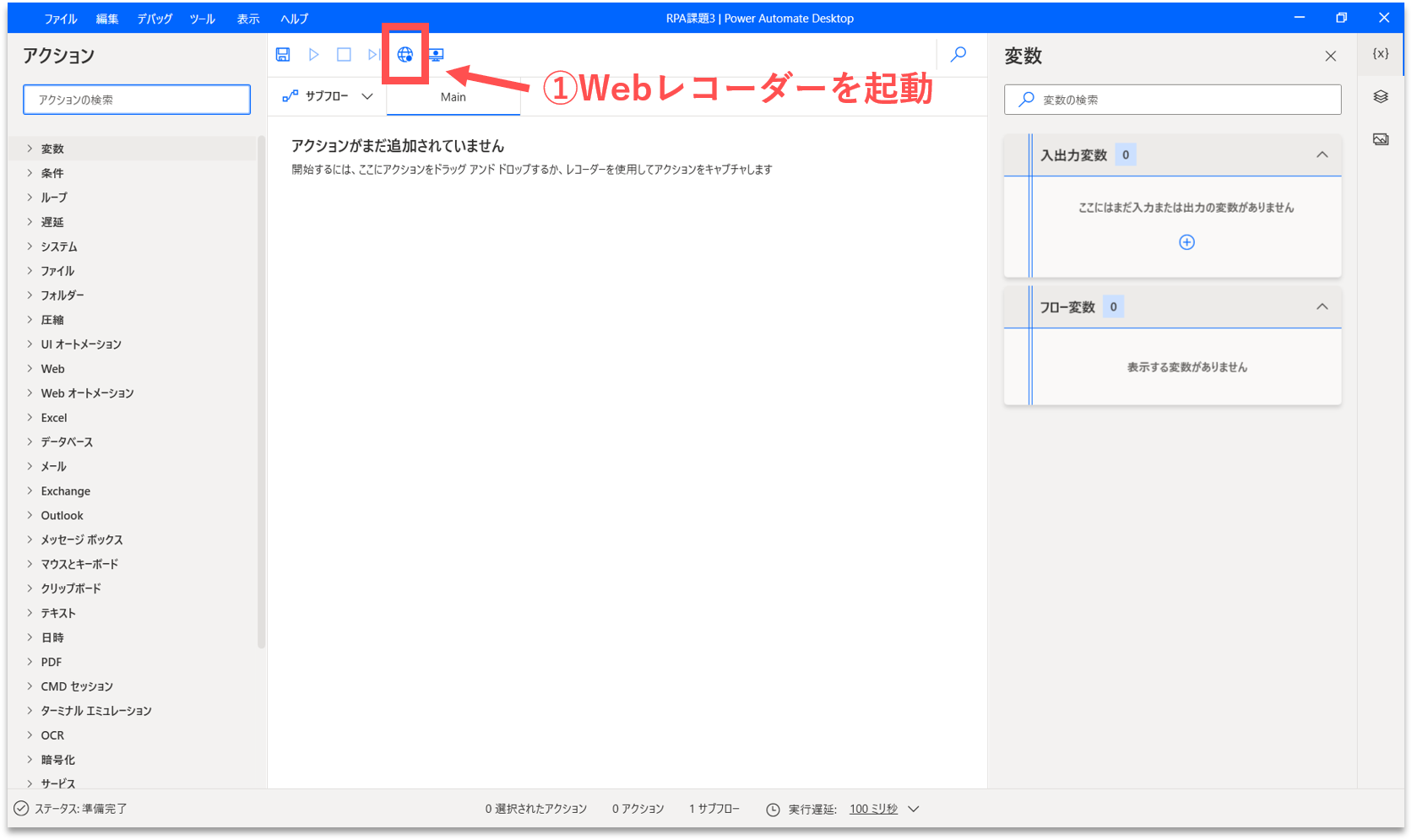This screenshot has height=840, width=1412.
Task: Click the 100 ミリ秒 run delay link
Action: [873, 809]
